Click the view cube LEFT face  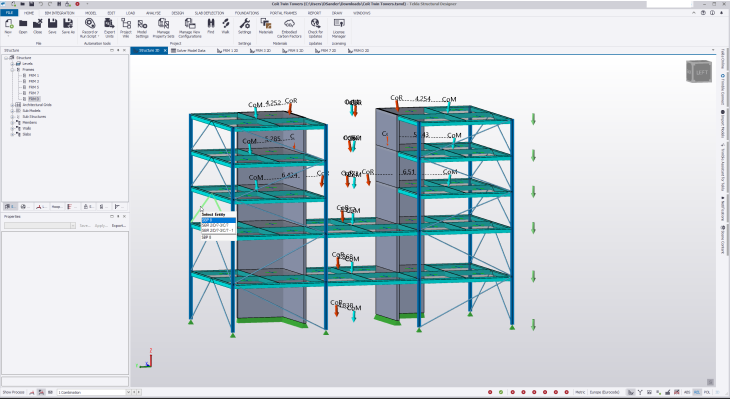click(x=702, y=73)
